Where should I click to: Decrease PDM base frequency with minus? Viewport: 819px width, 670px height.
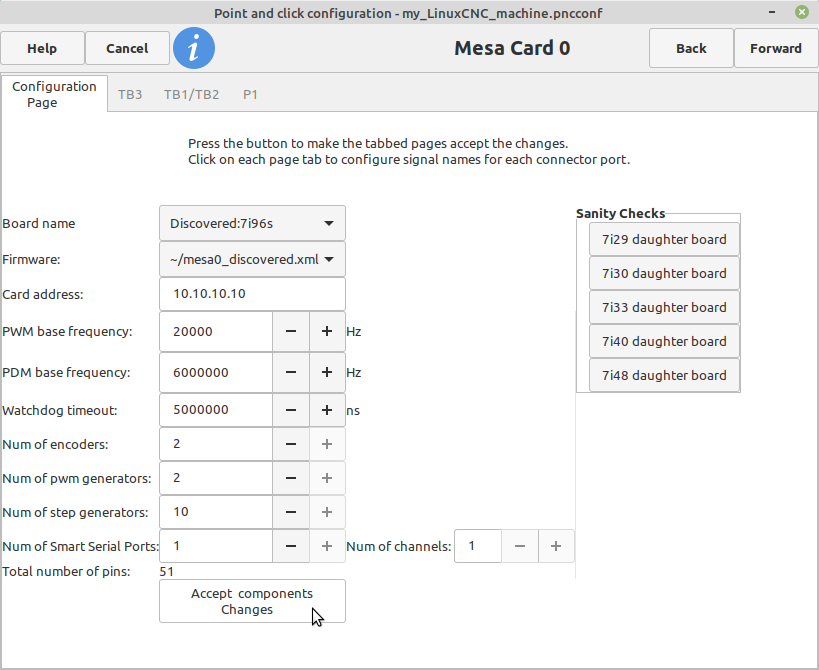click(x=291, y=372)
